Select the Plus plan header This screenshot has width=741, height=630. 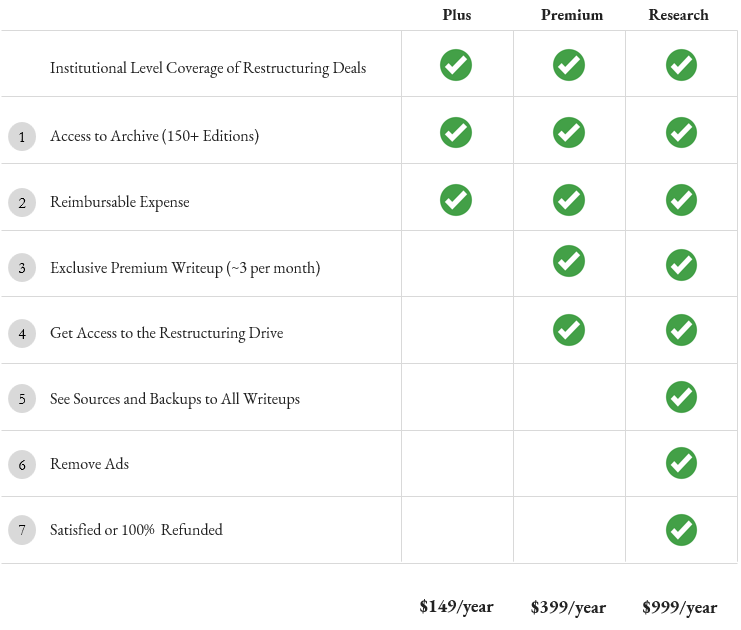pos(457,15)
